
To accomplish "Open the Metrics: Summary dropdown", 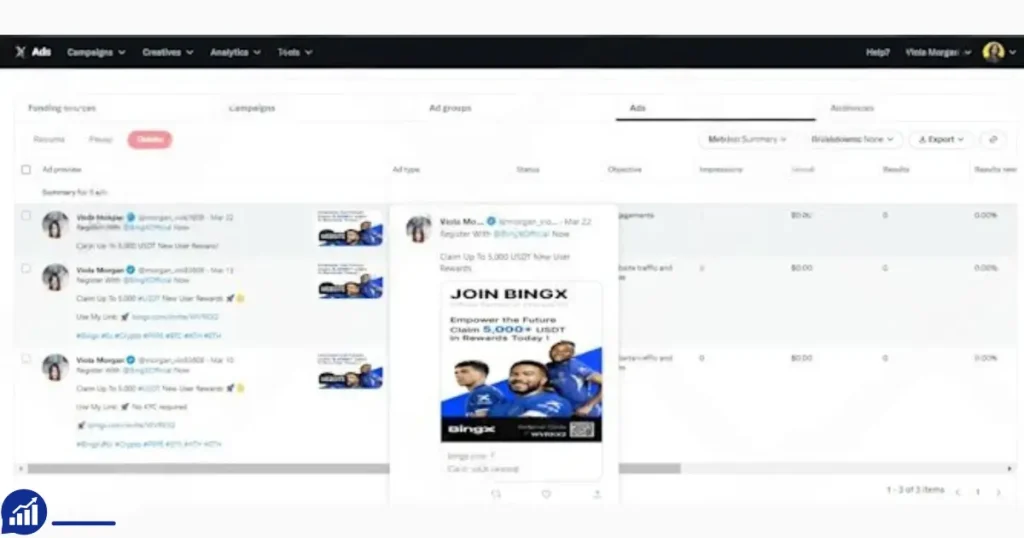I will click(x=747, y=139).
